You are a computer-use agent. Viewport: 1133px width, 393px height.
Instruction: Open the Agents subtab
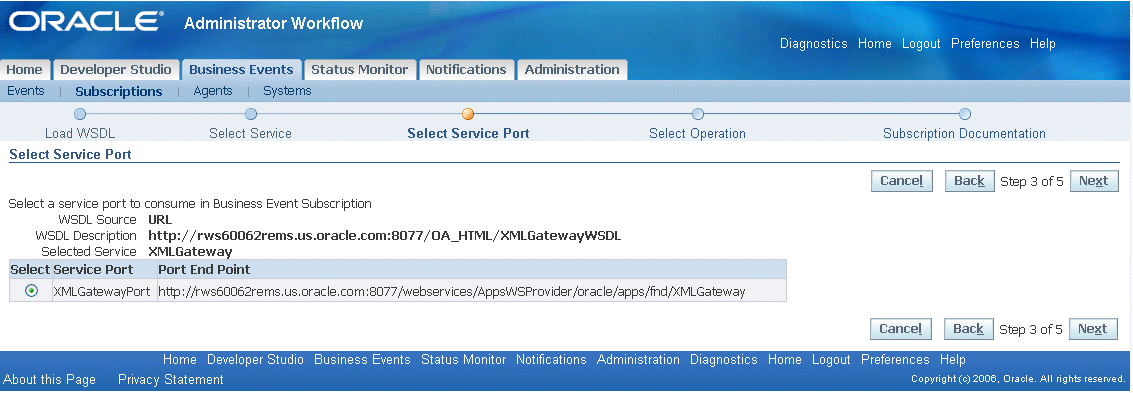213,91
